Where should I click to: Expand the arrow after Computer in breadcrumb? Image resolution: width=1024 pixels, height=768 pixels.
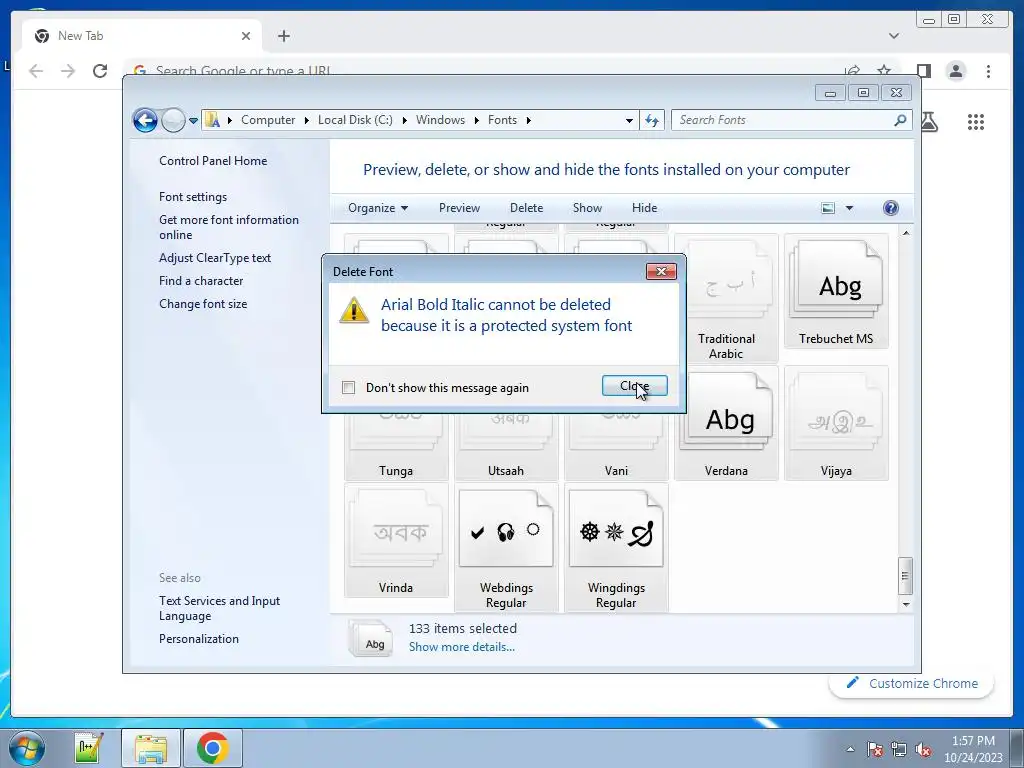click(307, 120)
